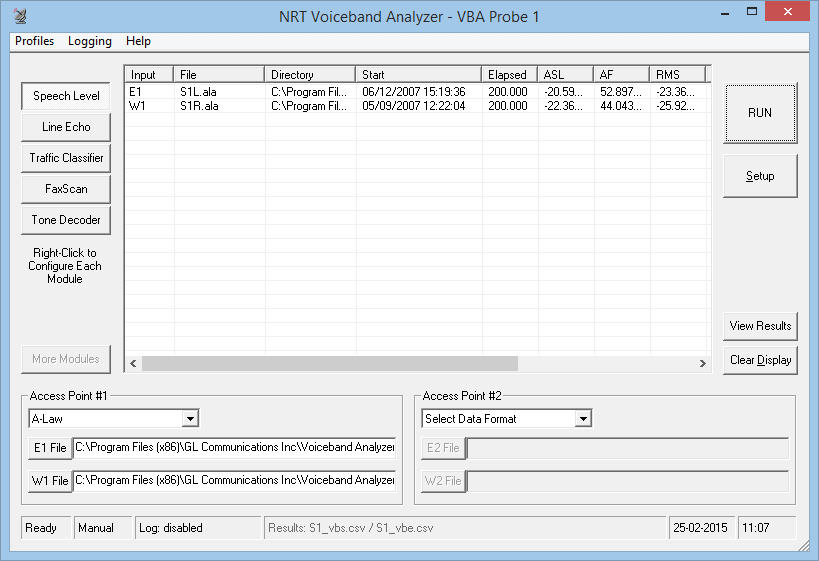
Task: Open the Setup dialog
Action: click(x=760, y=176)
